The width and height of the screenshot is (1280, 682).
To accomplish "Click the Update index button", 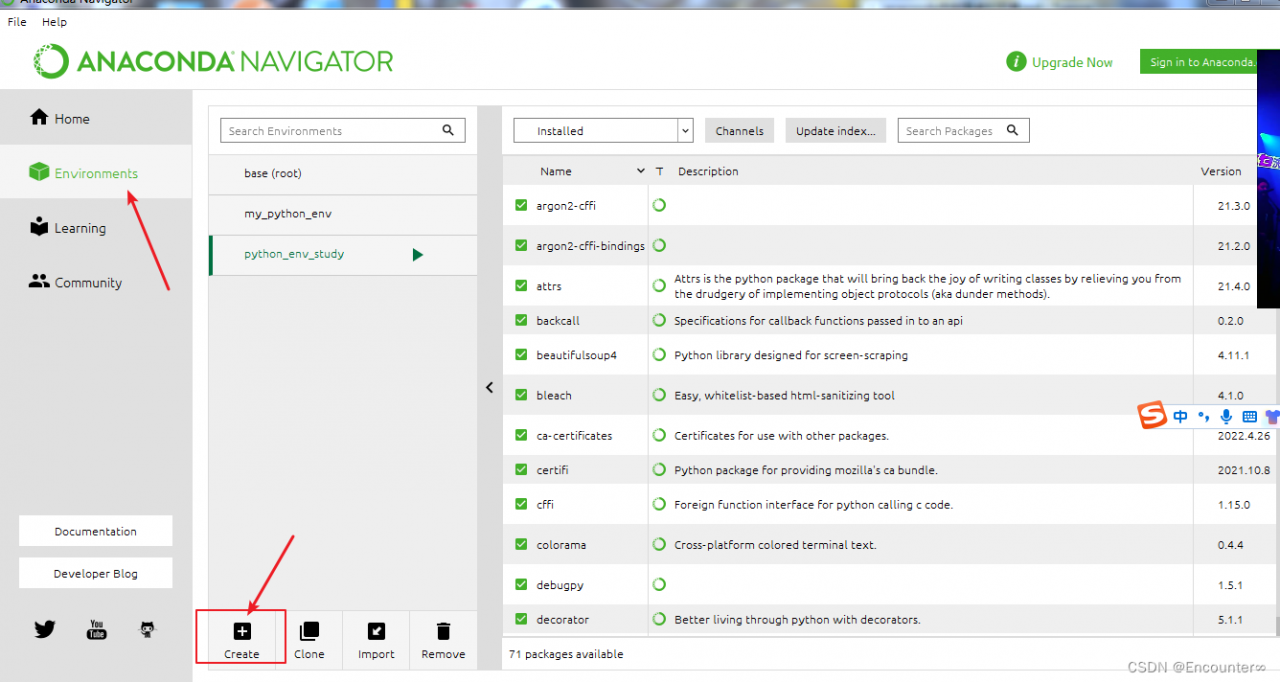I will pyautogui.click(x=835, y=130).
